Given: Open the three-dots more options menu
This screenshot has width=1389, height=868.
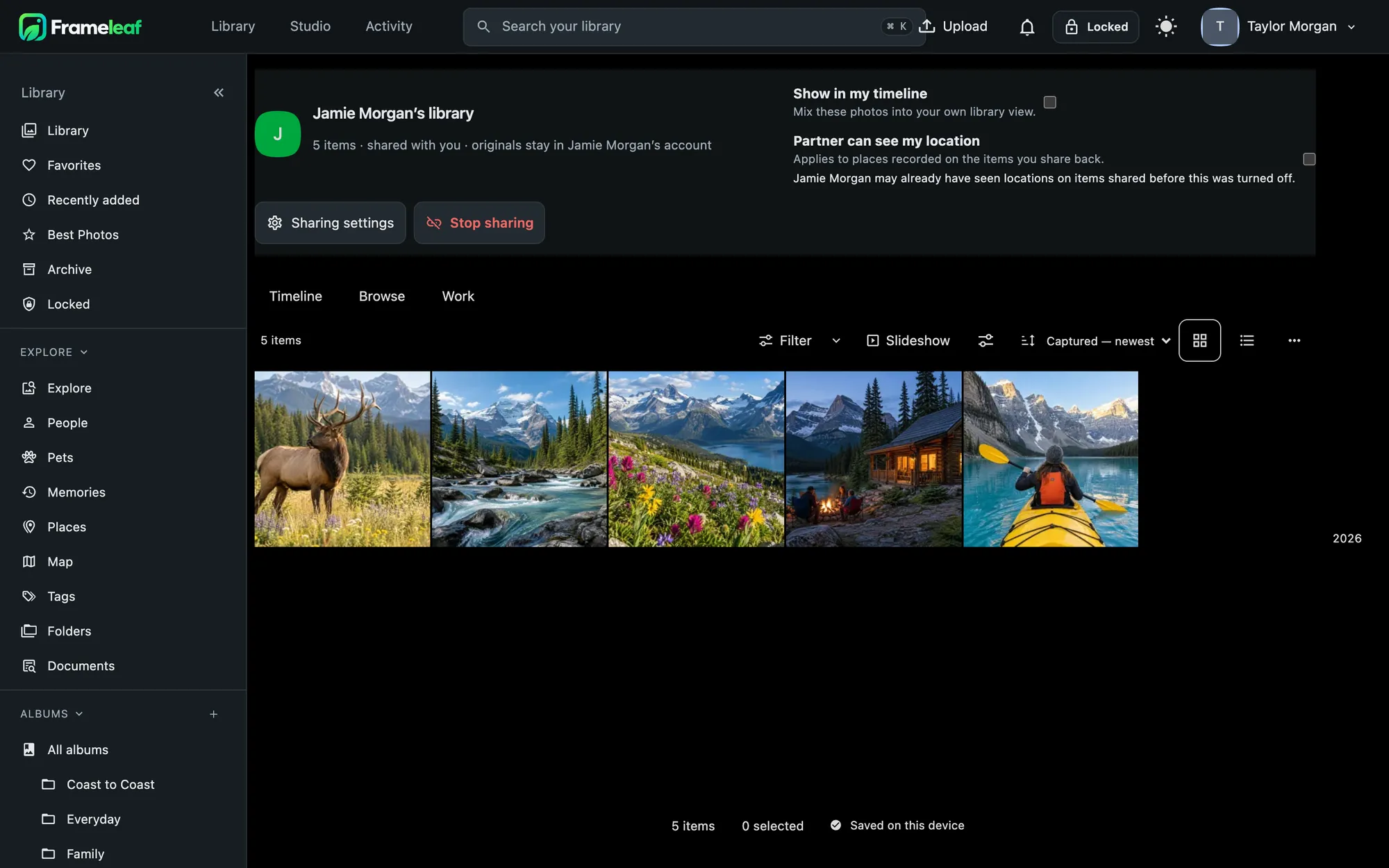Looking at the screenshot, I should point(1294,340).
